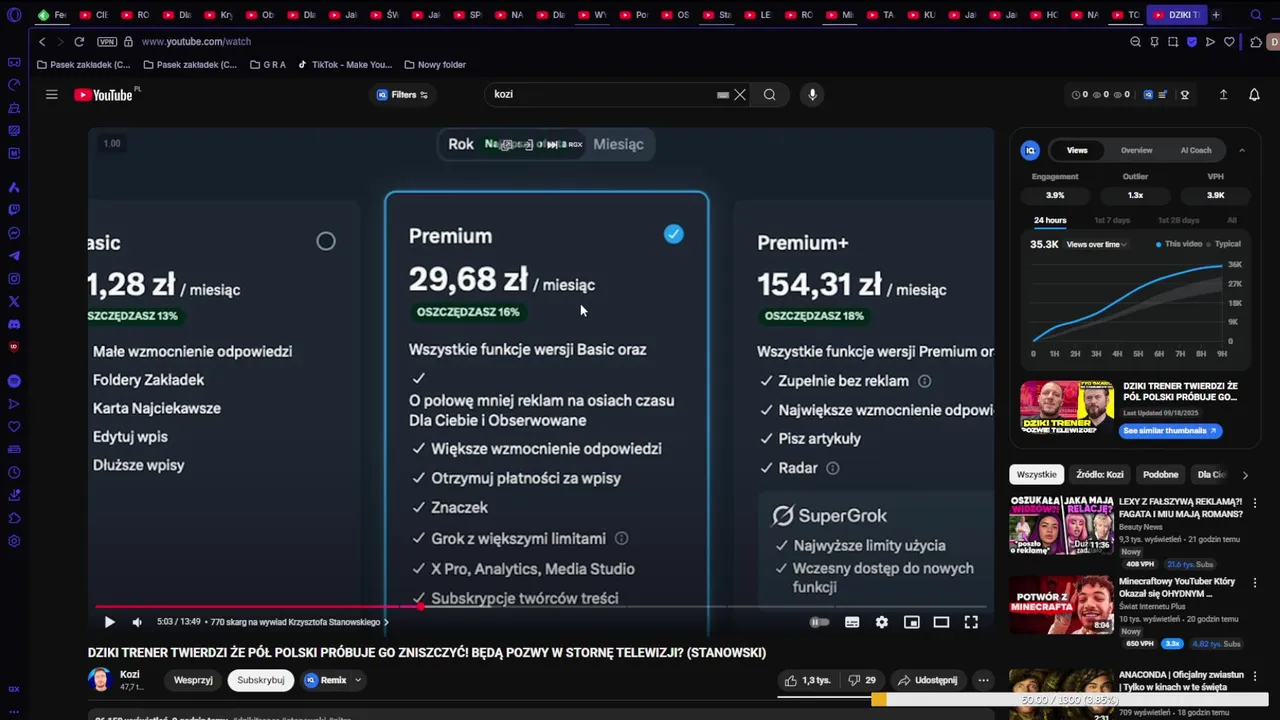This screenshot has width=1280, height=720.
Task: Expand the chapter title next to the timestamp
Action: (x=299, y=622)
